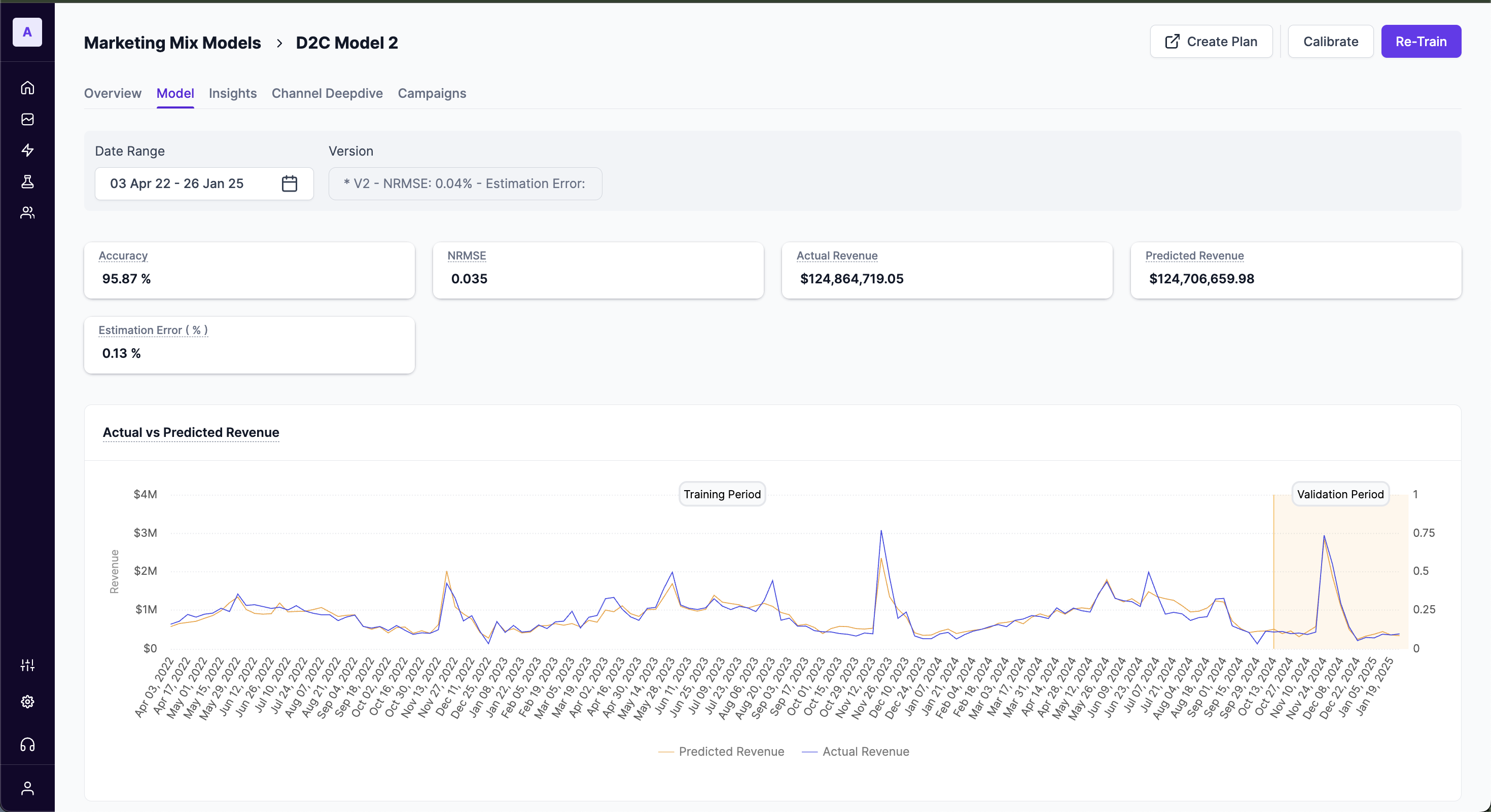Image resolution: width=1491 pixels, height=812 pixels.
Task: Switch to the Insights tab
Action: point(233,94)
